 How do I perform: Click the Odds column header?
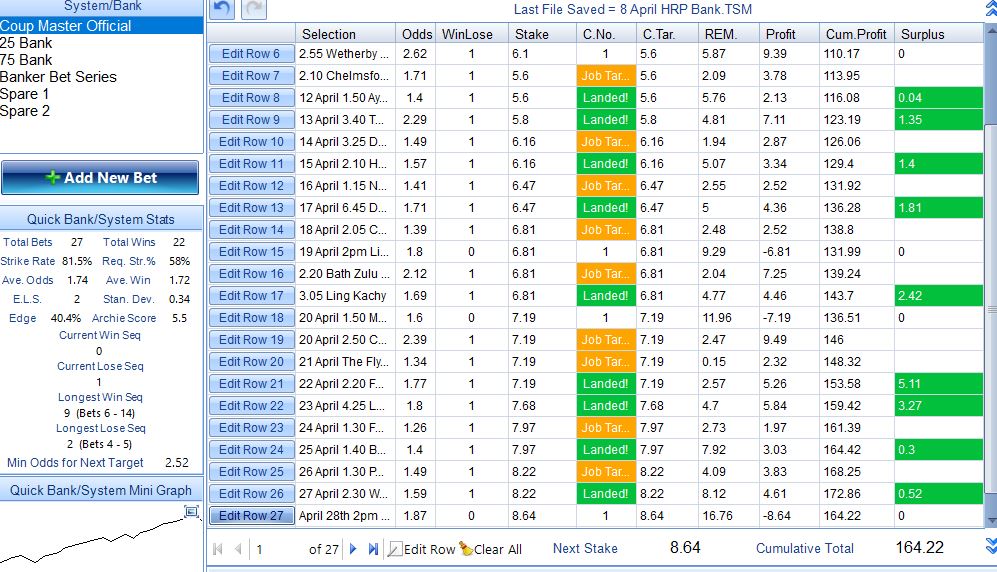tap(416, 34)
